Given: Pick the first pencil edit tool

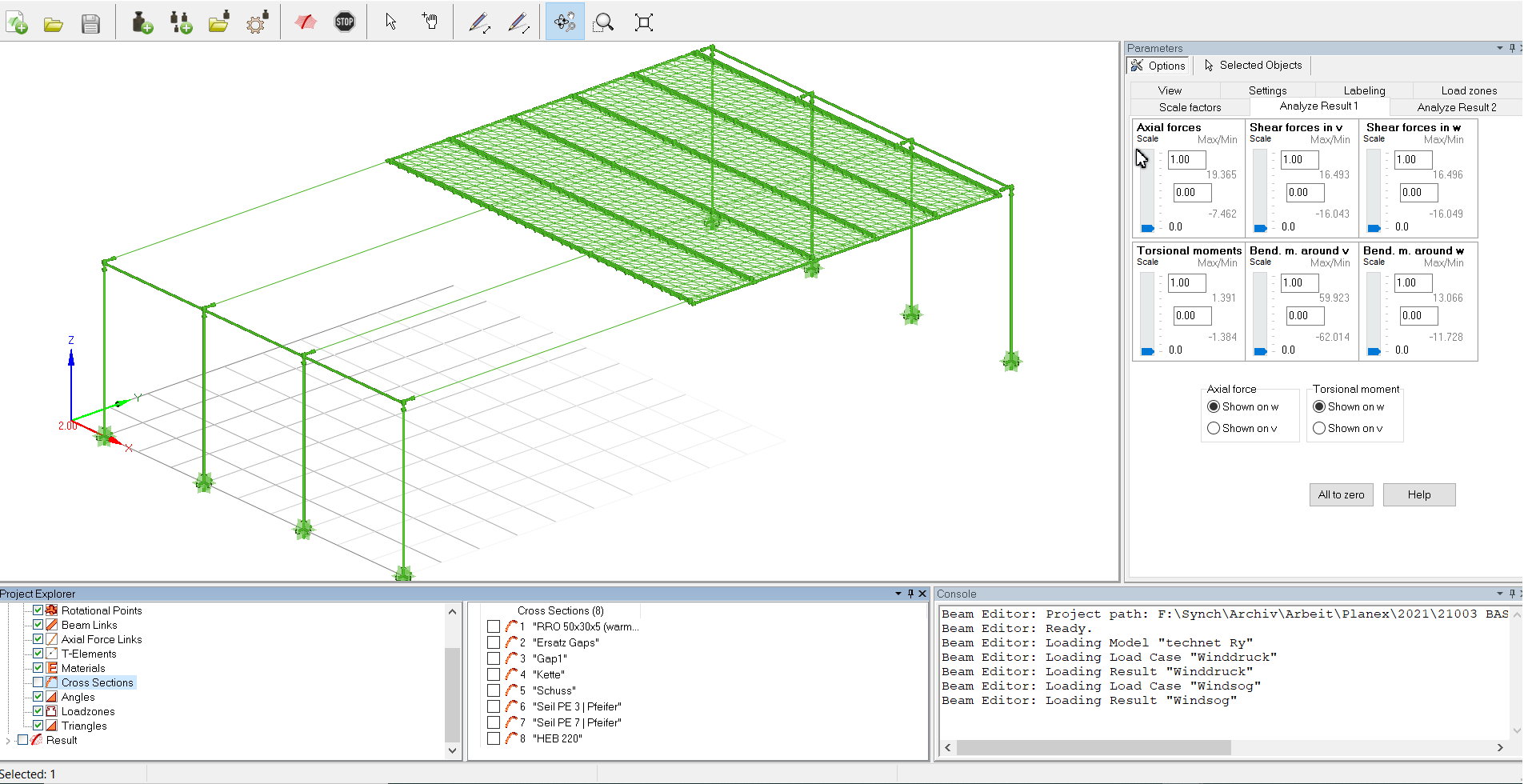Looking at the screenshot, I should click(x=479, y=22).
